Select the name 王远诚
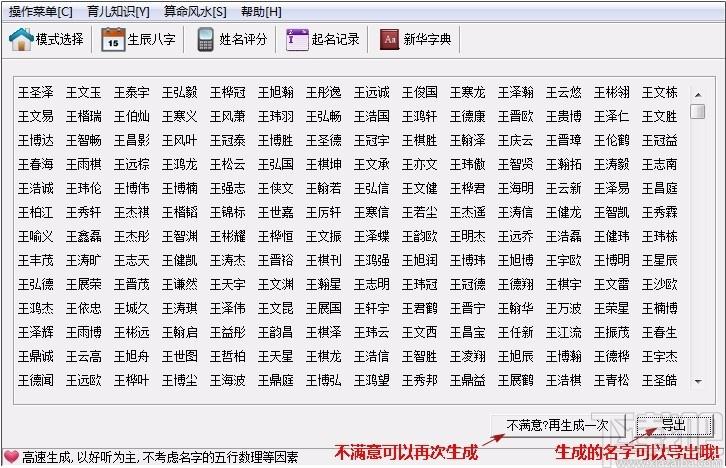Image resolution: width=726 pixels, height=468 pixels. pos(371,92)
